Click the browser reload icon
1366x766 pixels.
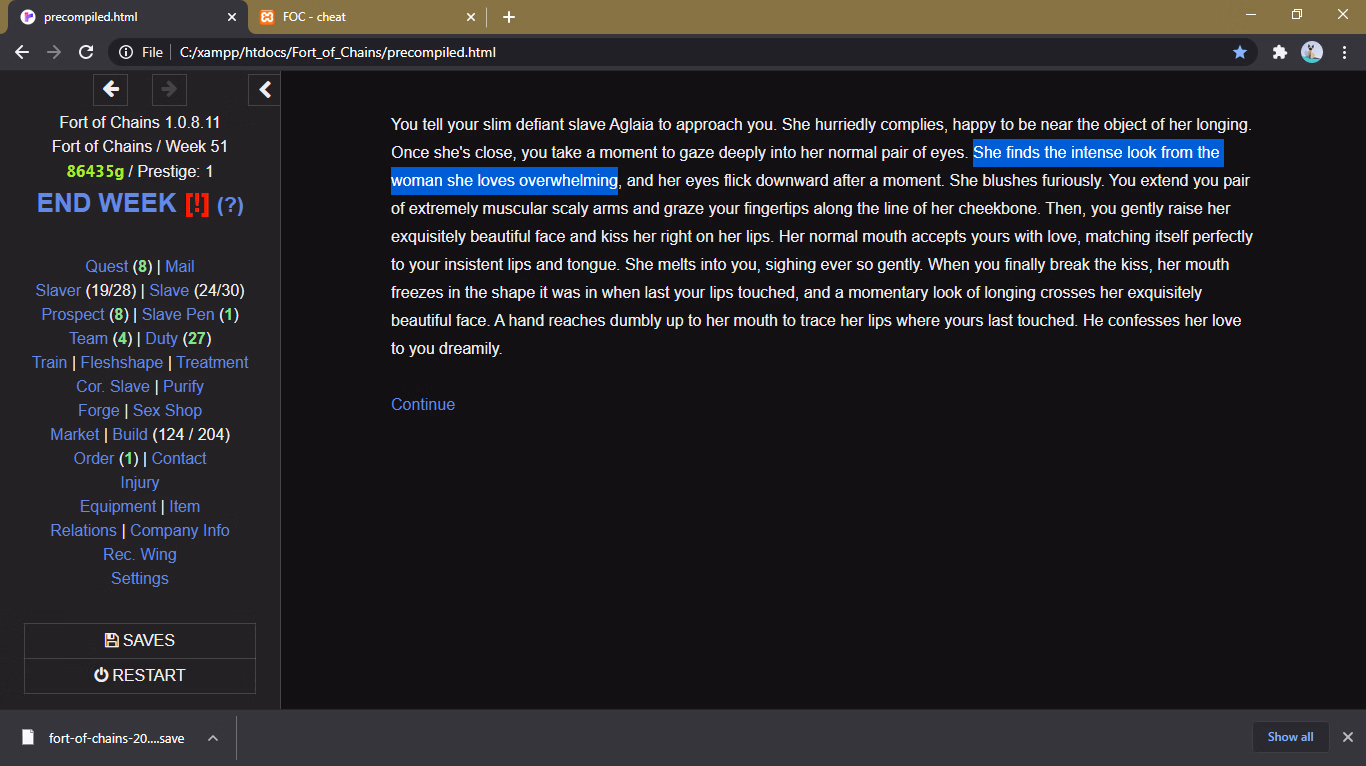pyautogui.click(x=86, y=52)
